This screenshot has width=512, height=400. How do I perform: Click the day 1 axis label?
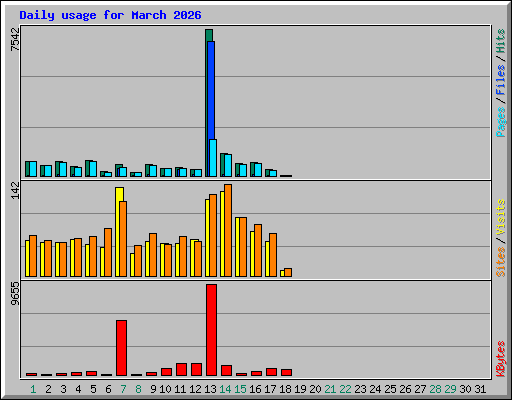tap(33, 389)
